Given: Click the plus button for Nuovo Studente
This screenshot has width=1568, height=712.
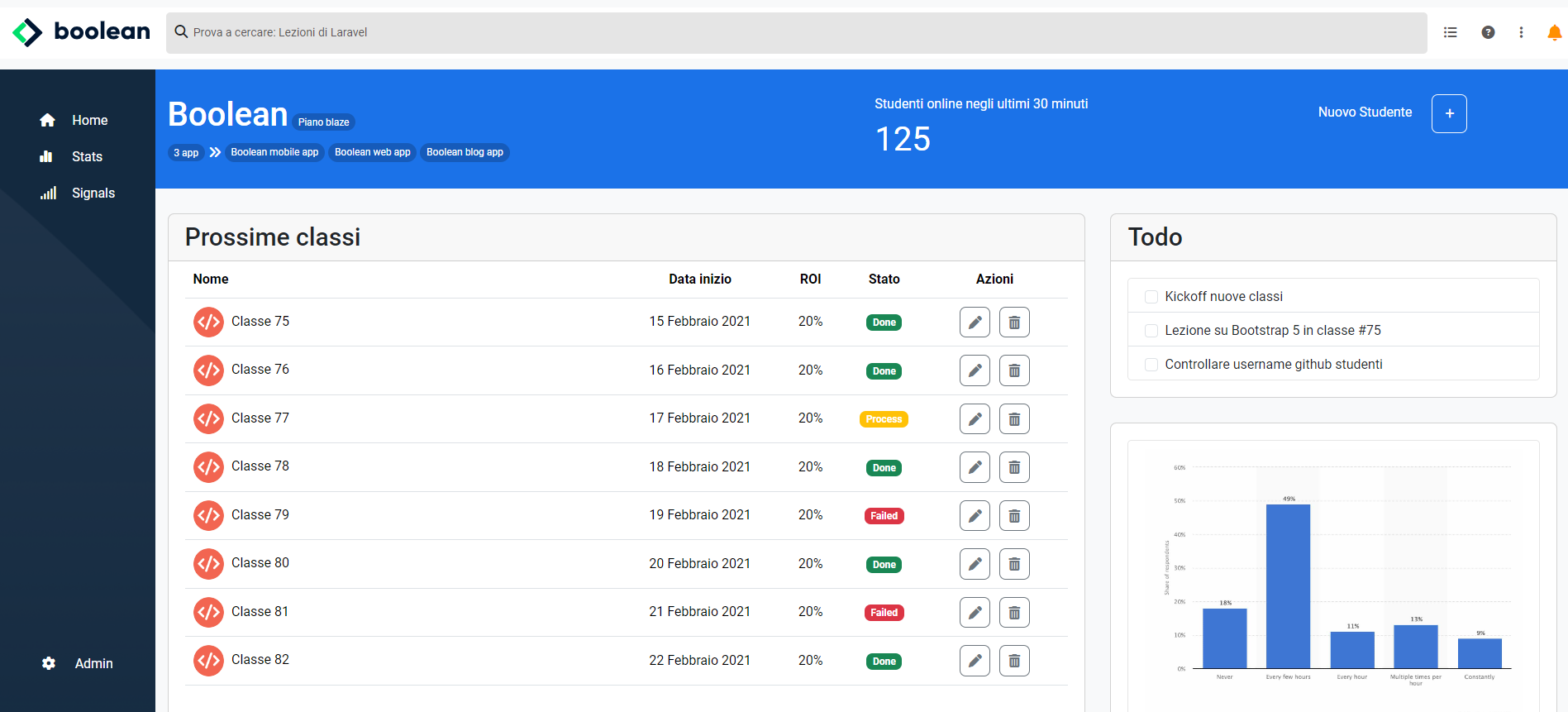Looking at the screenshot, I should 1449,113.
